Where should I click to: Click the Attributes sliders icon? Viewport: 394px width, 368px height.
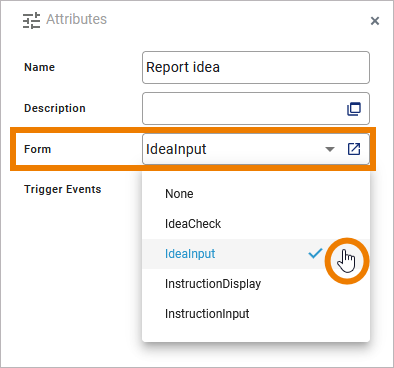click(31, 20)
